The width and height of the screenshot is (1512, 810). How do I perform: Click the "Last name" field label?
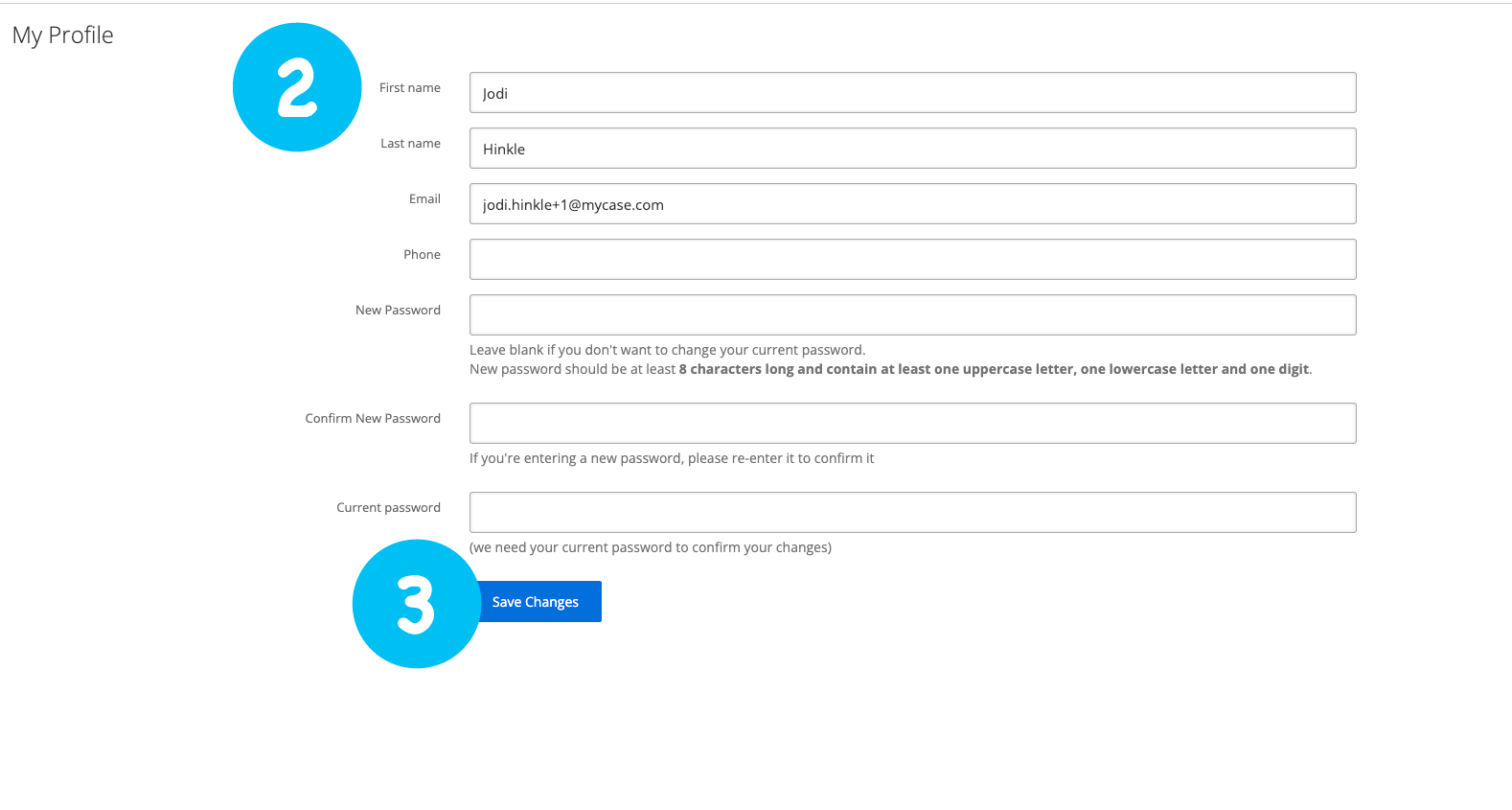coord(410,144)
